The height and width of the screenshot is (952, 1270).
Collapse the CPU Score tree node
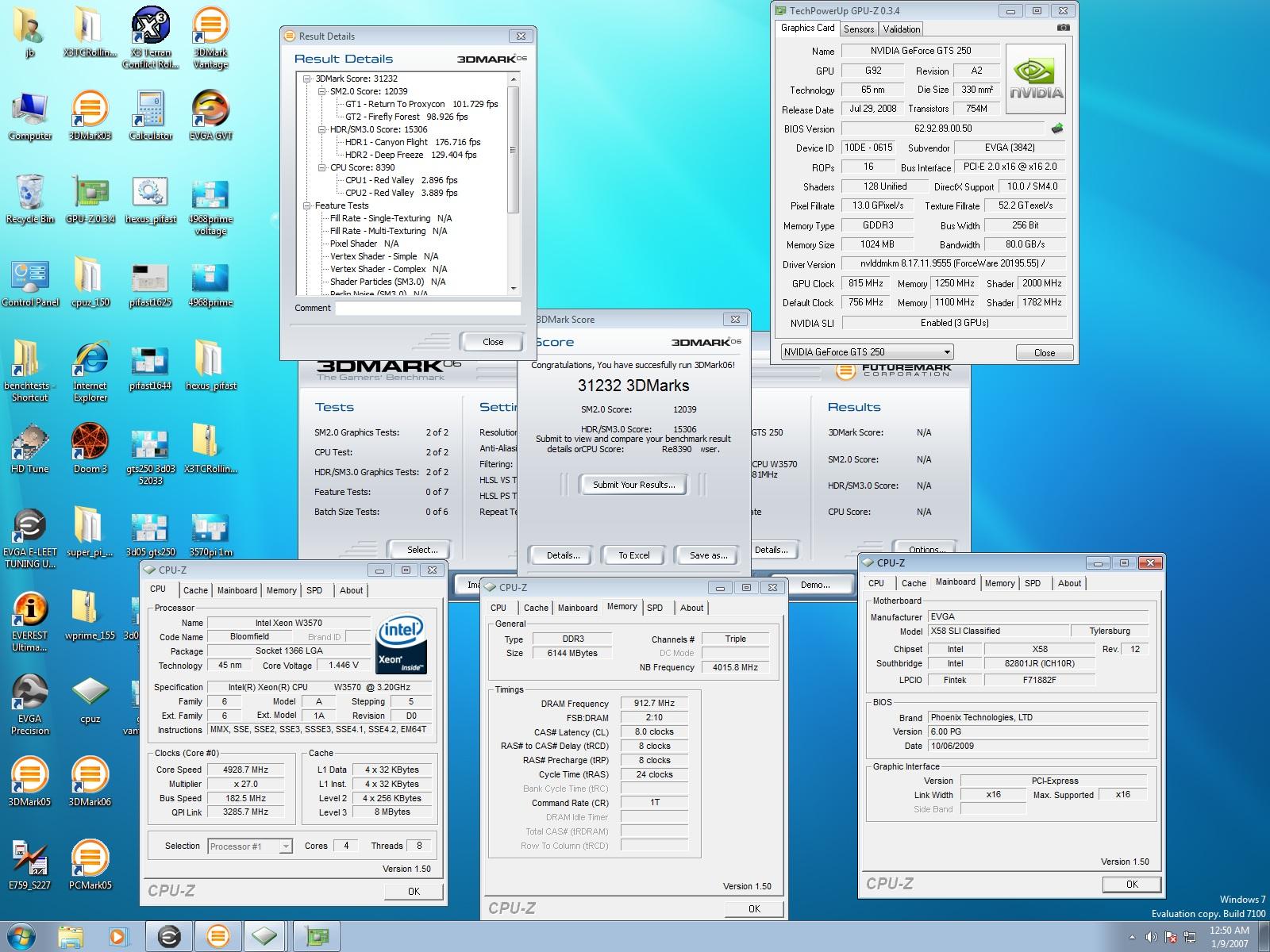(x=322, y=167)
